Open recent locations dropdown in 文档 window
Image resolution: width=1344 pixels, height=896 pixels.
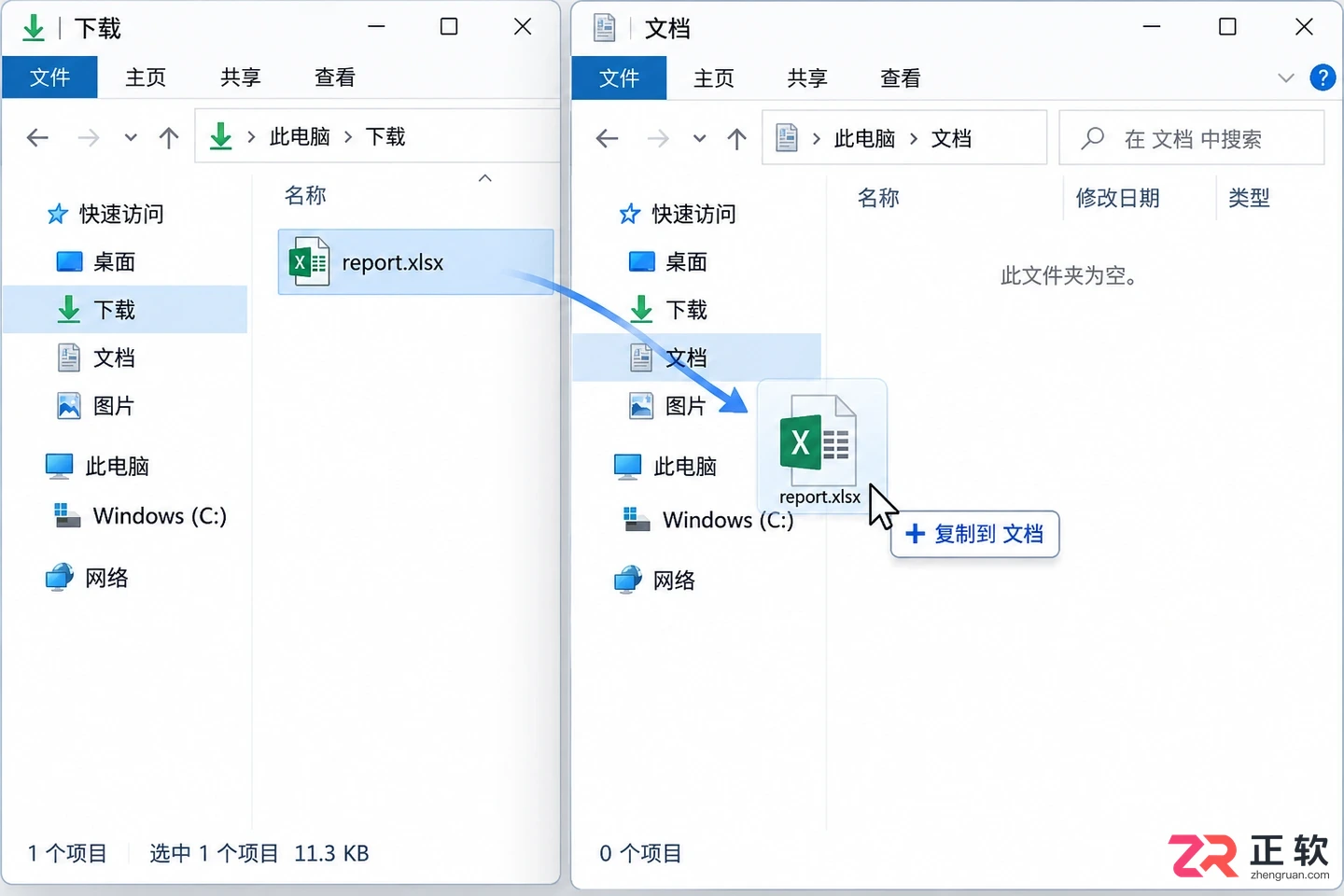coord(699,139)
